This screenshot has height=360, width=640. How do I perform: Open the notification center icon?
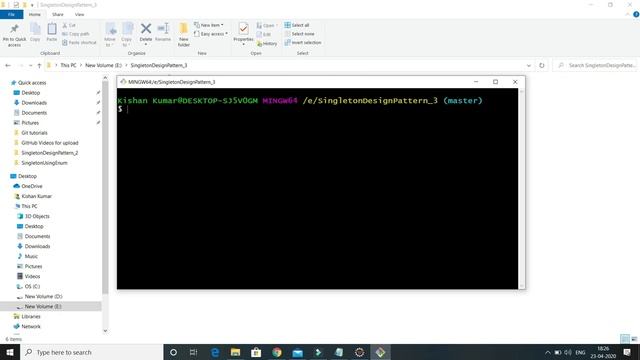(627, 352)
